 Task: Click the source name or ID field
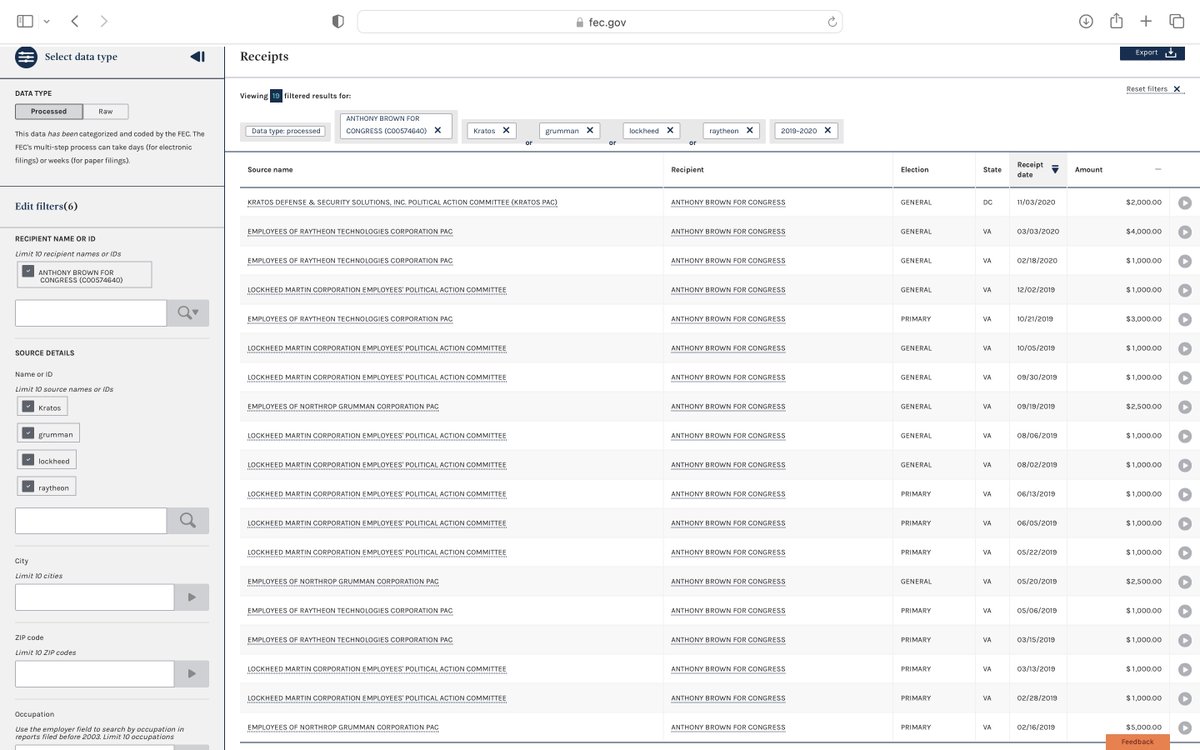[x=91, y=521]
